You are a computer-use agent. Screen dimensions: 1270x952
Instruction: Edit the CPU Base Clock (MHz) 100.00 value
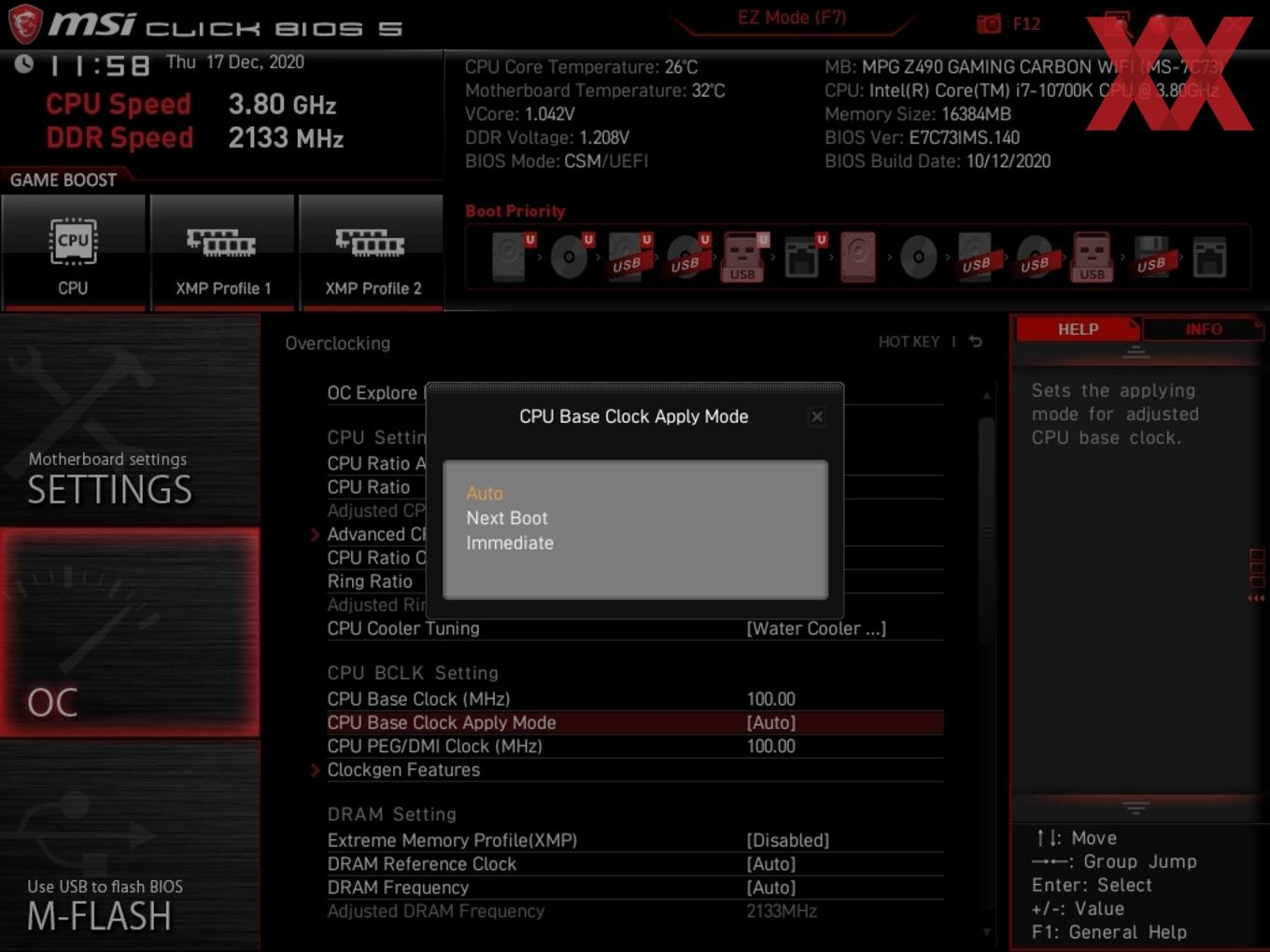[x=771, y=699]
